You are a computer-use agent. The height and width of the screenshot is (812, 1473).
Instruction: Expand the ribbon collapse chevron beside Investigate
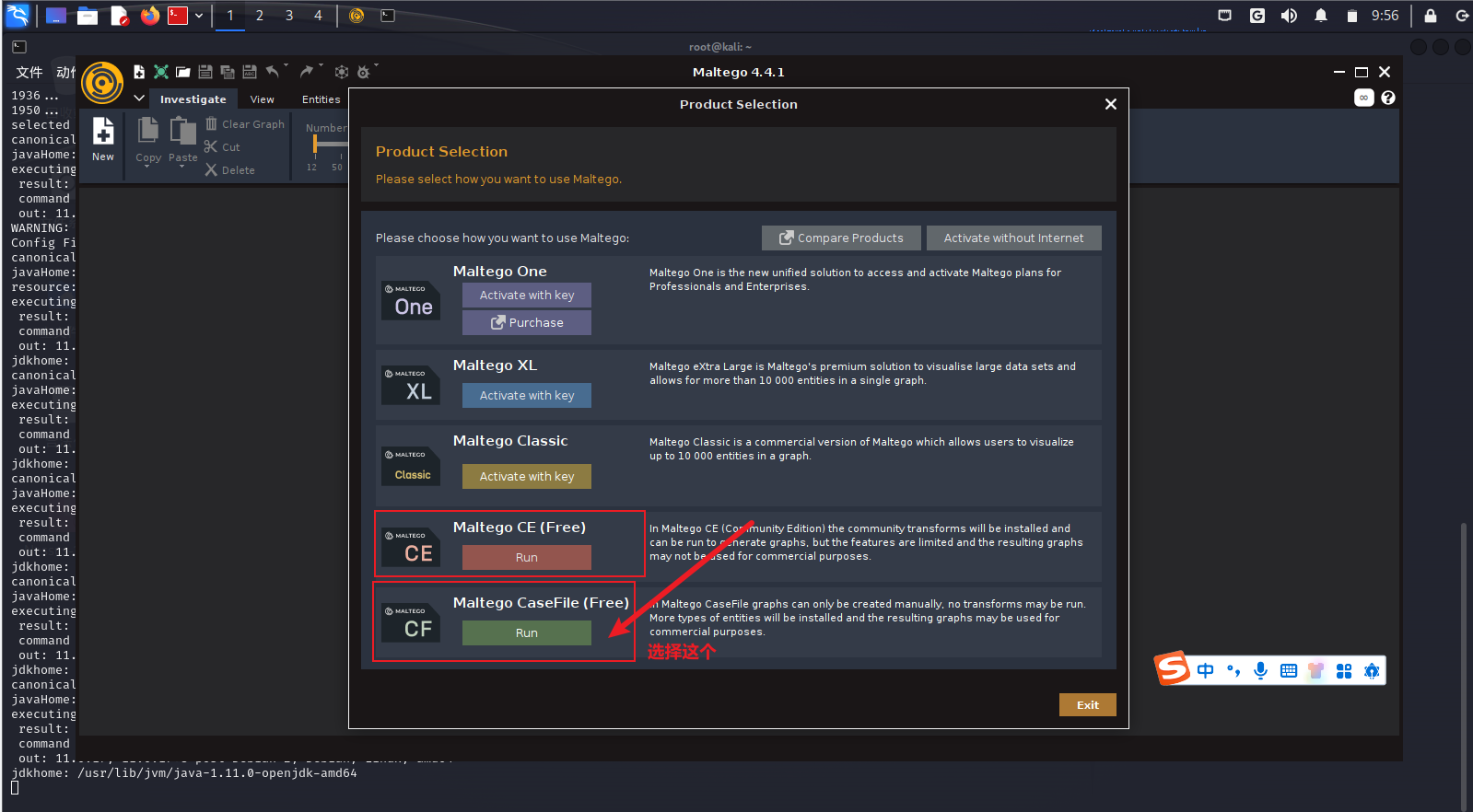139,99
